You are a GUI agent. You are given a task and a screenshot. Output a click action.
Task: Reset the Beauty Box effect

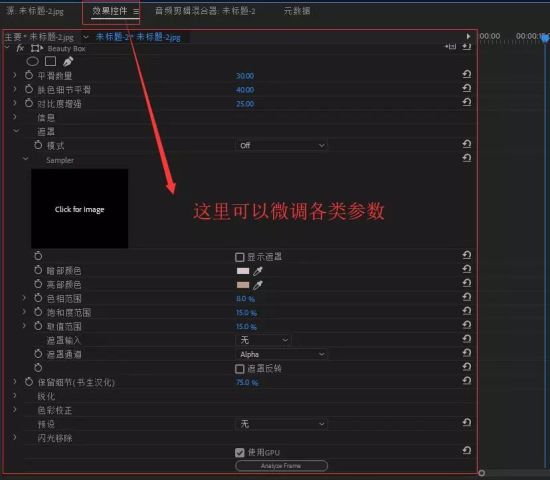[x=467, y=46]
